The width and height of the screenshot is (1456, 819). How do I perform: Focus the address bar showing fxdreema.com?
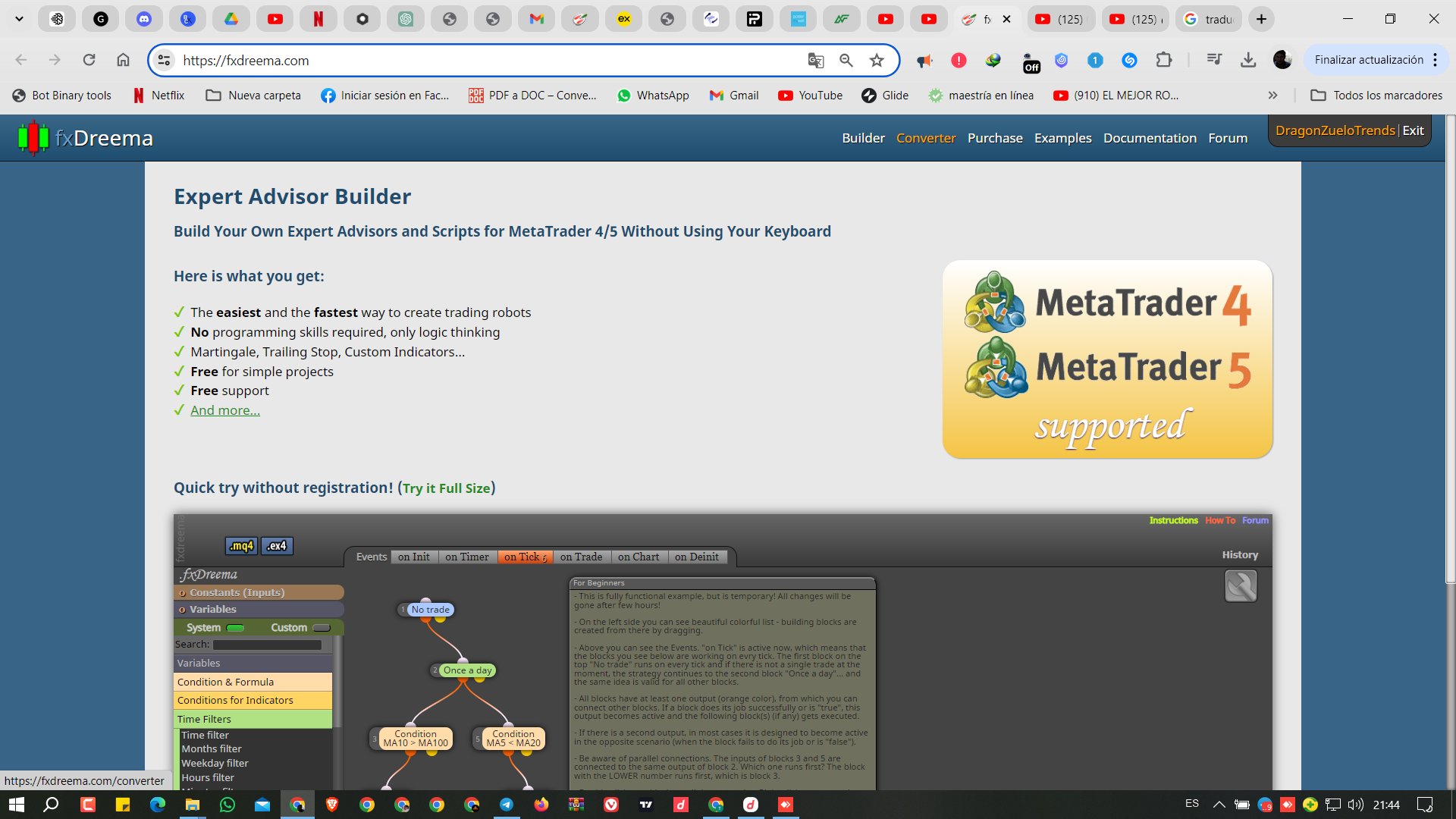pyautogui.click(x=485, y=61)
